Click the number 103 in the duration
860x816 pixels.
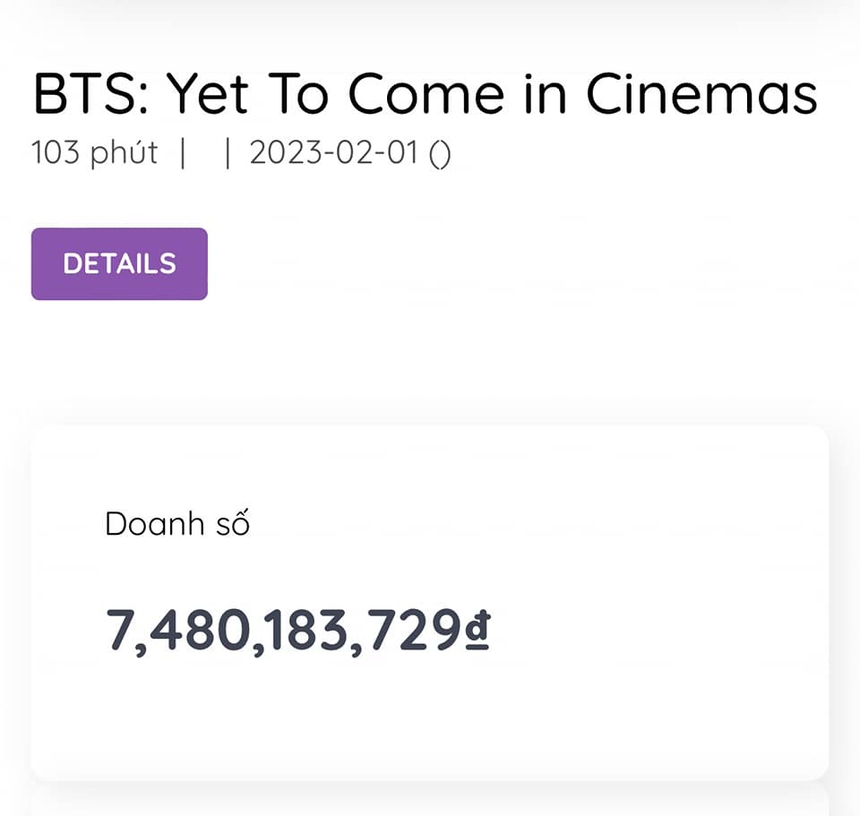[54, 154]
